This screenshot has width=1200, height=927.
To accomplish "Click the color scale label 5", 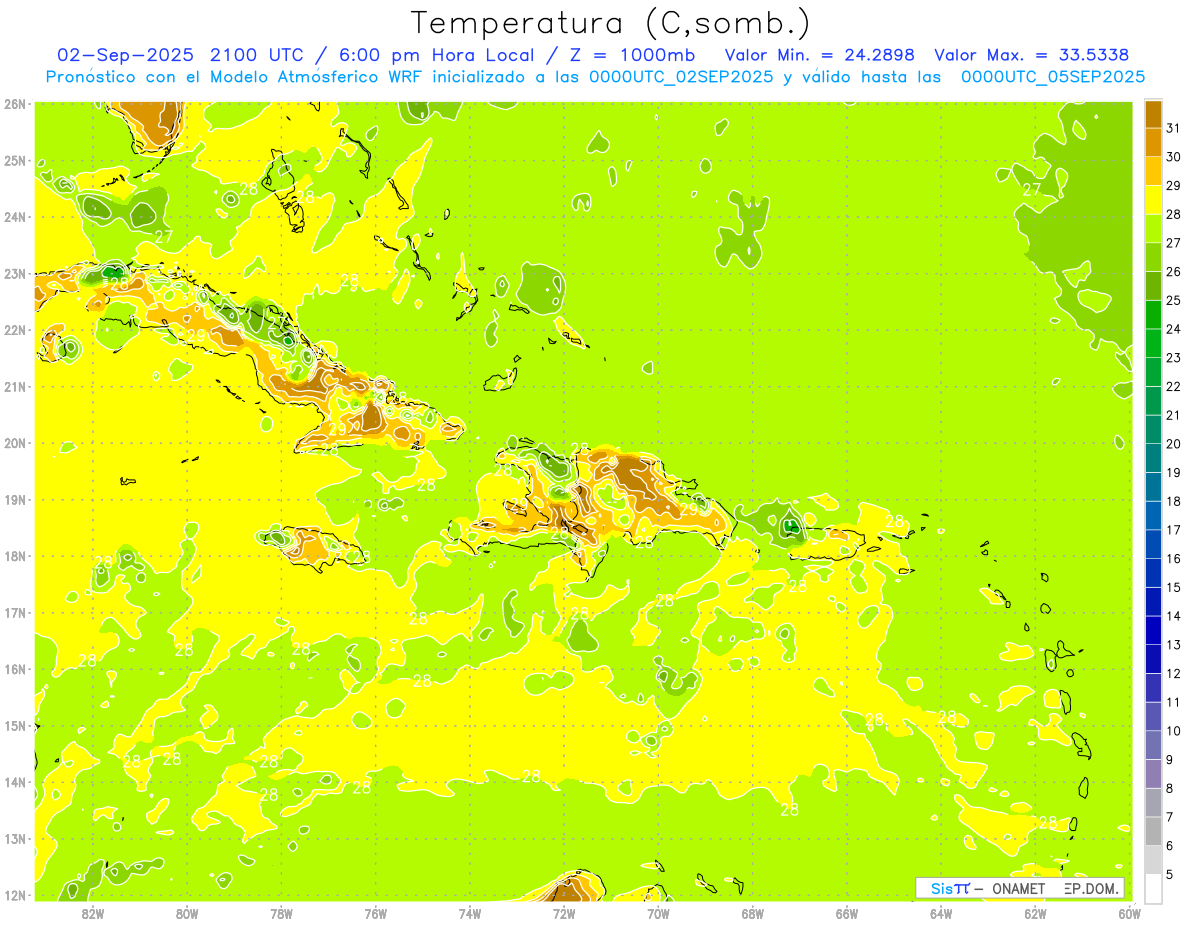I will [1171, 873].
